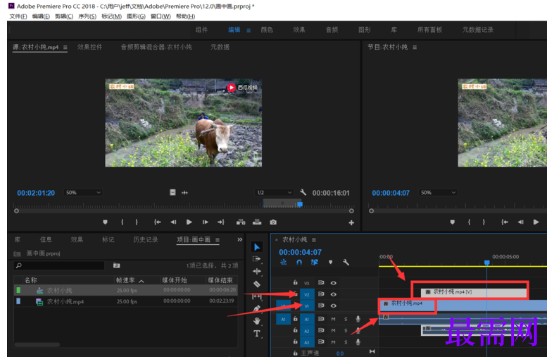Open source playback resolution 1/2 dropdown

click(x=274, y=193)
